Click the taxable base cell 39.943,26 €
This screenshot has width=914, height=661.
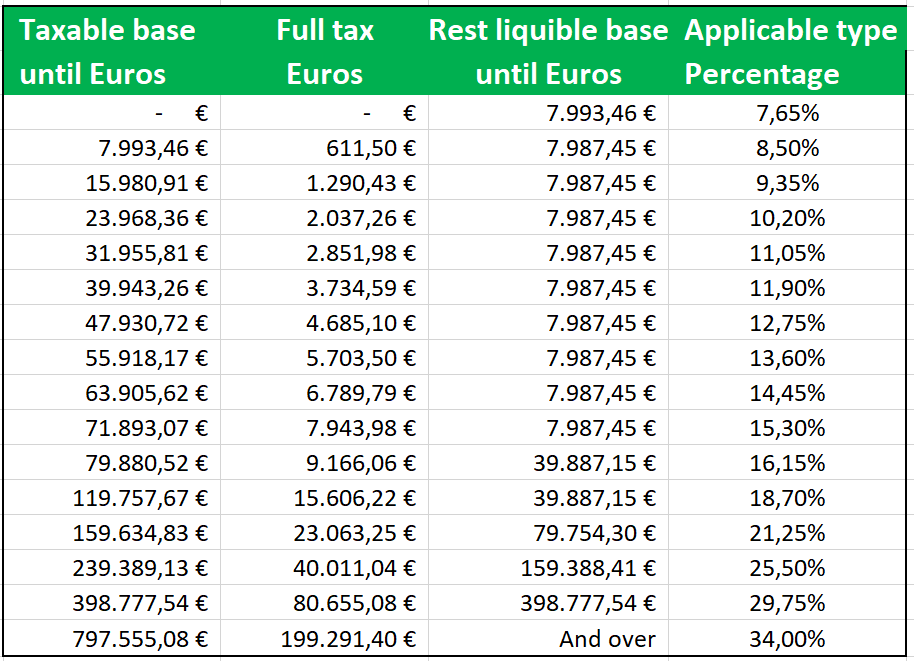pyautogui.click(x=112, y=288)
